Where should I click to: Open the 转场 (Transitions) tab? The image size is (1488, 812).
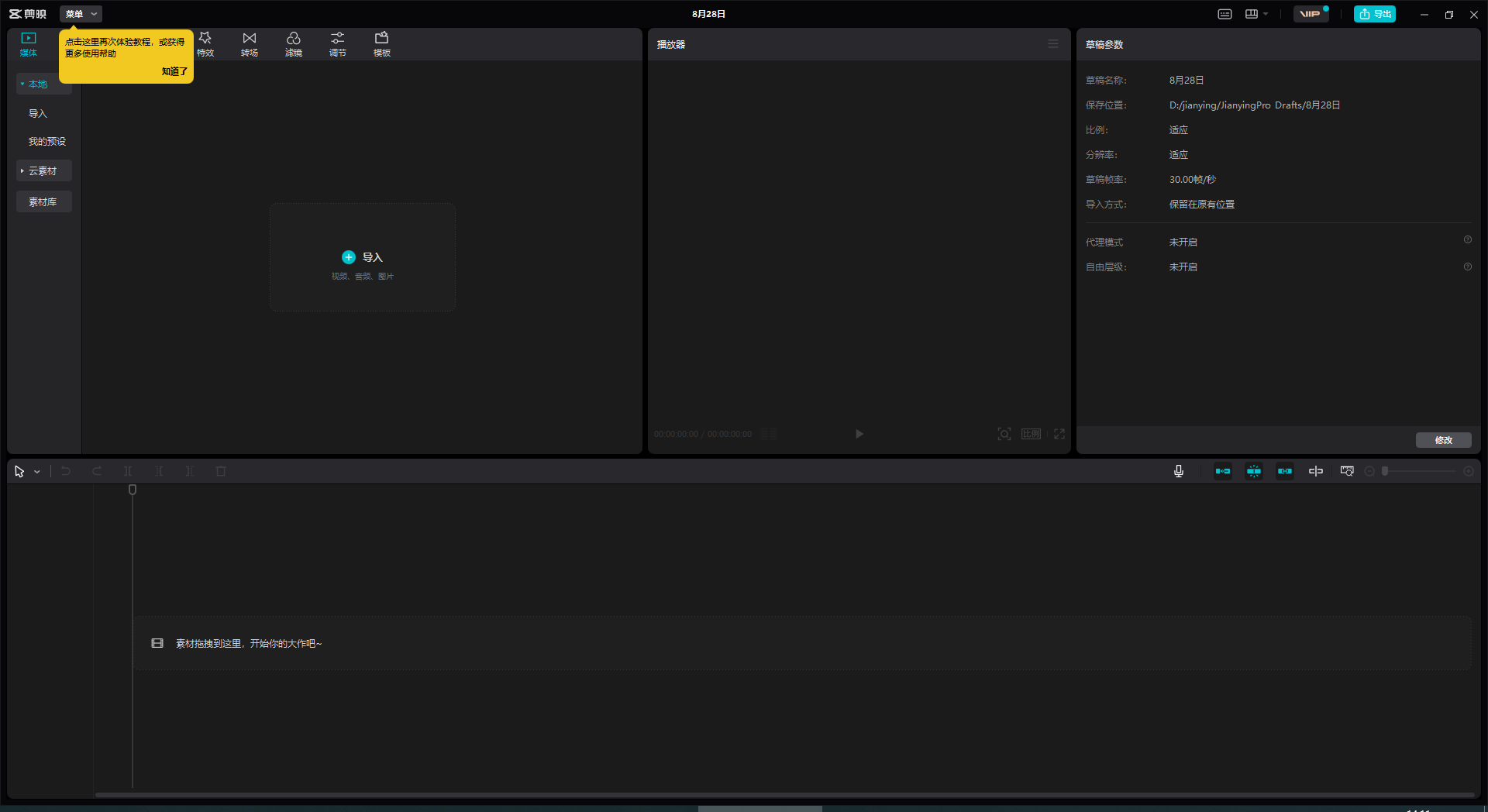tap(250, 44)
